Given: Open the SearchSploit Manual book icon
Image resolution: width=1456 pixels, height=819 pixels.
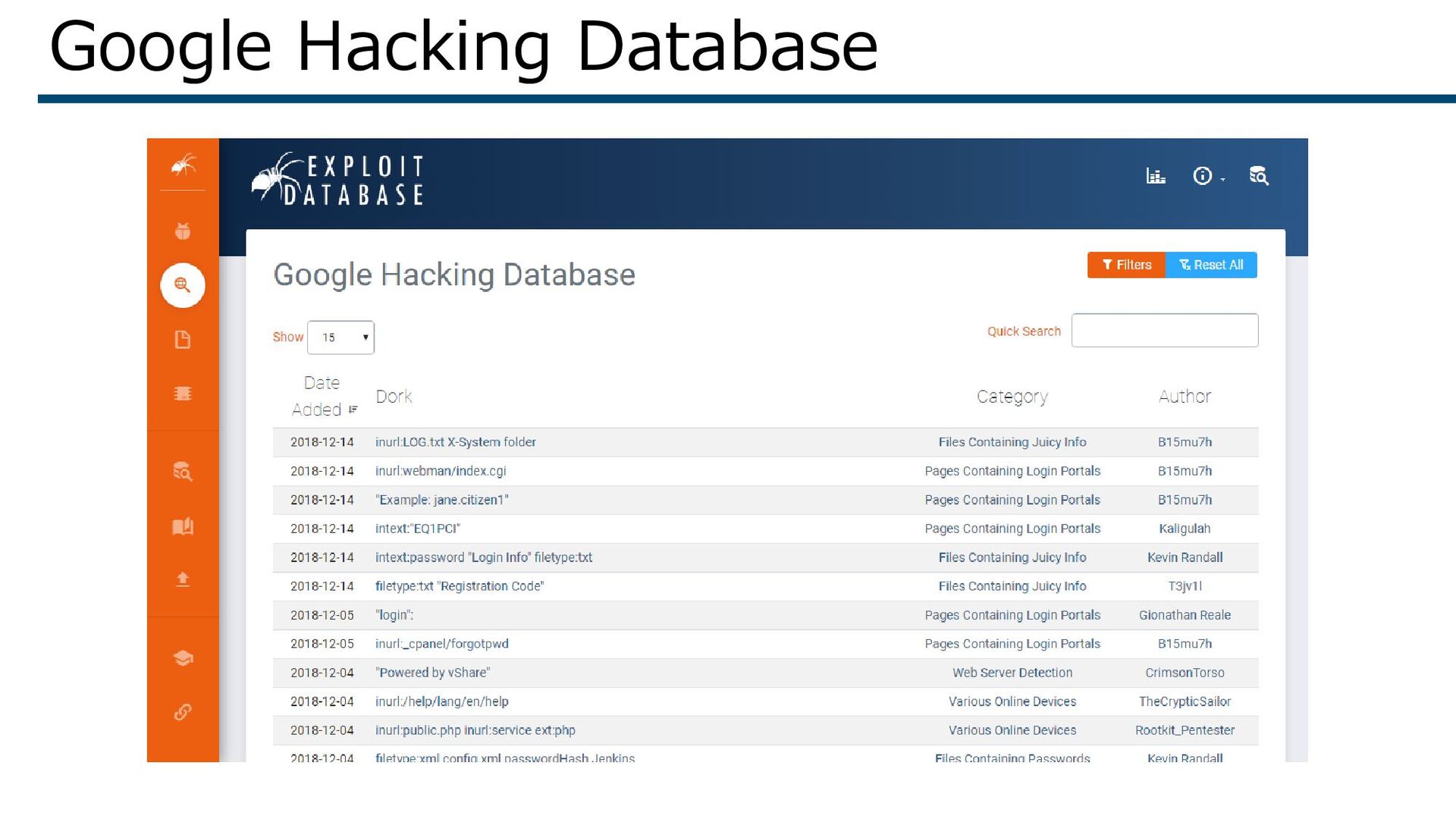Looking at the screenshot, I should [183, 526].
